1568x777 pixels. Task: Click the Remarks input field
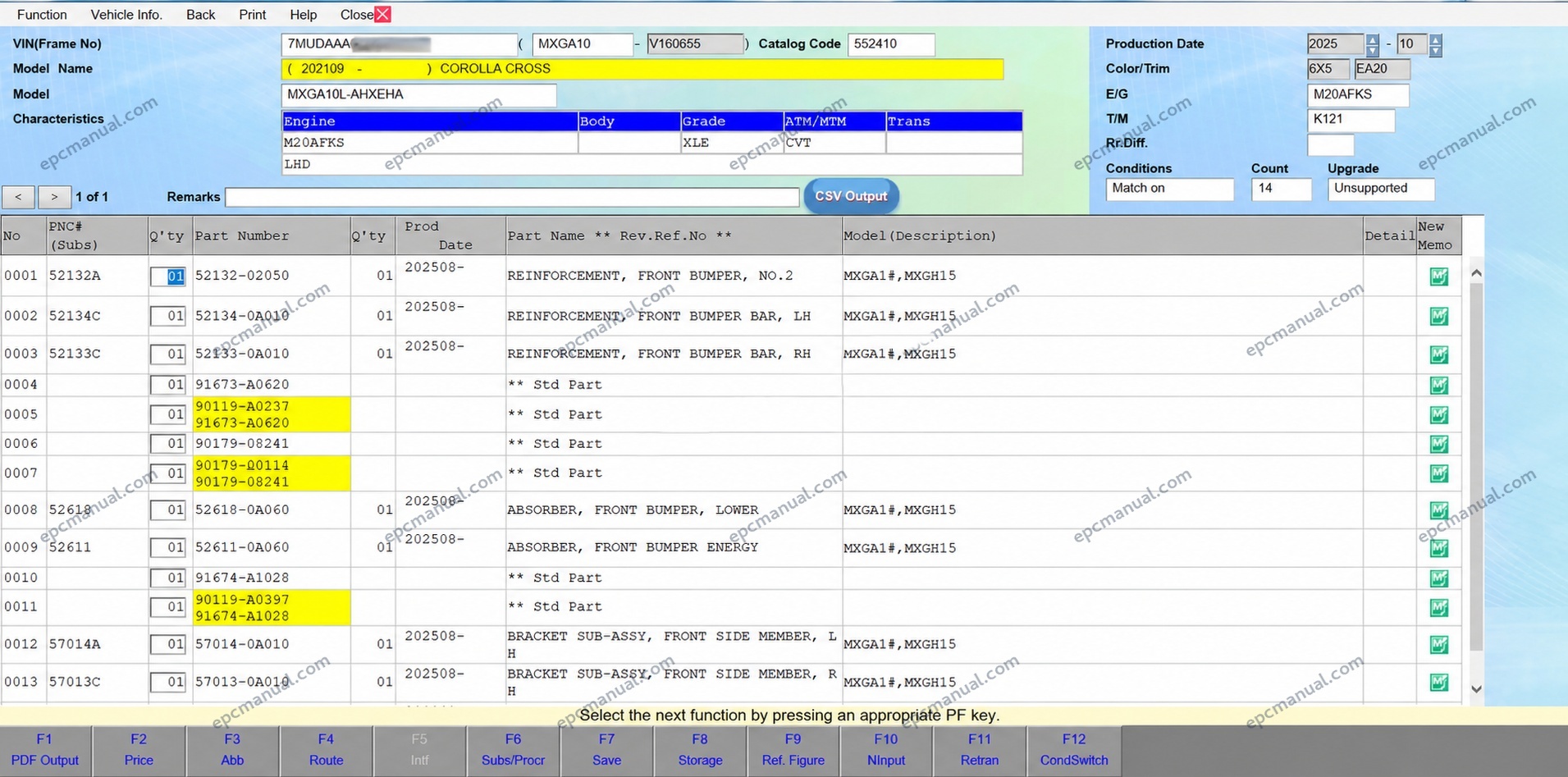pyautogui.click(x=512, y=197)
